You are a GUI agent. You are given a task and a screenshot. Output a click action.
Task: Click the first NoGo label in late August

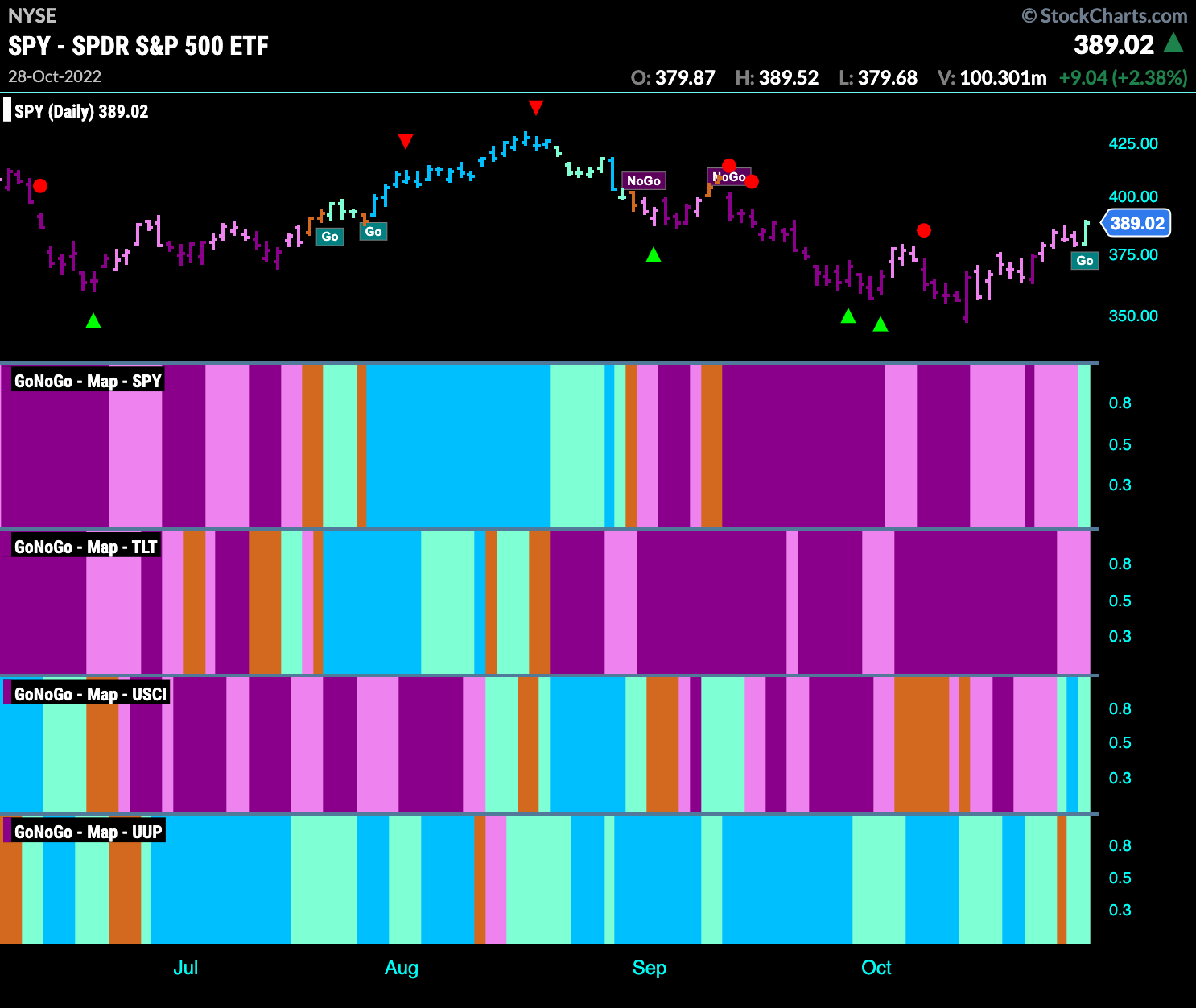[644, 181]
